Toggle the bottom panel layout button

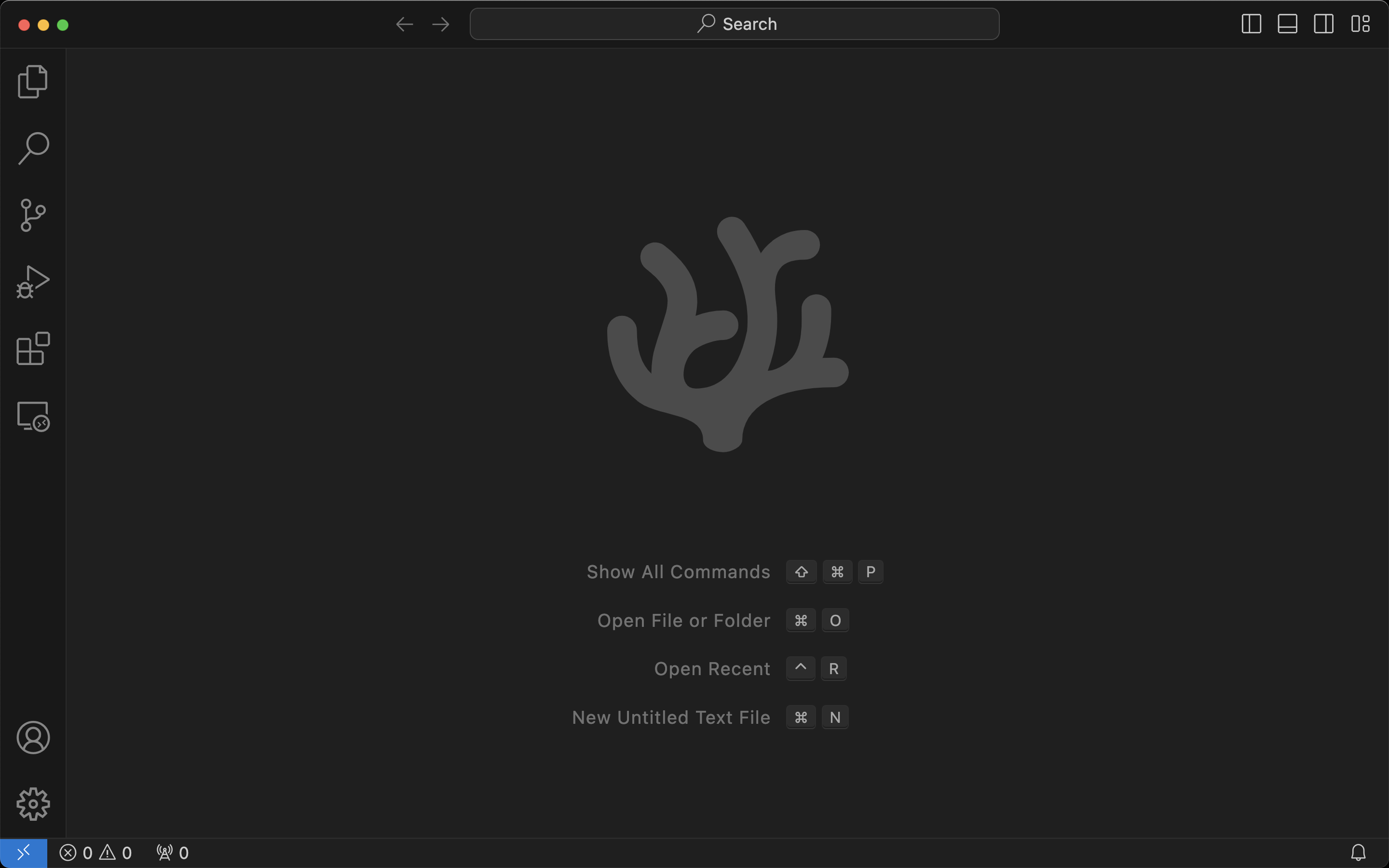pos(1287,24)
